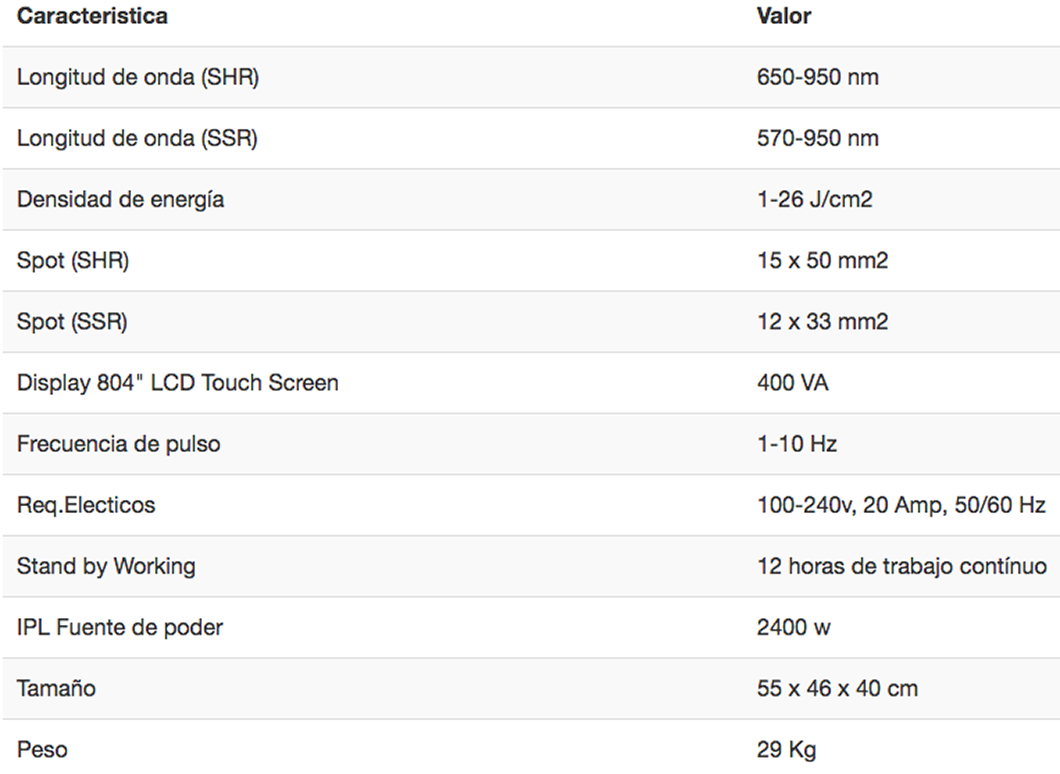Click the Spot (SHR) label
Screen dimensions: 1060x774
[73, 261]
